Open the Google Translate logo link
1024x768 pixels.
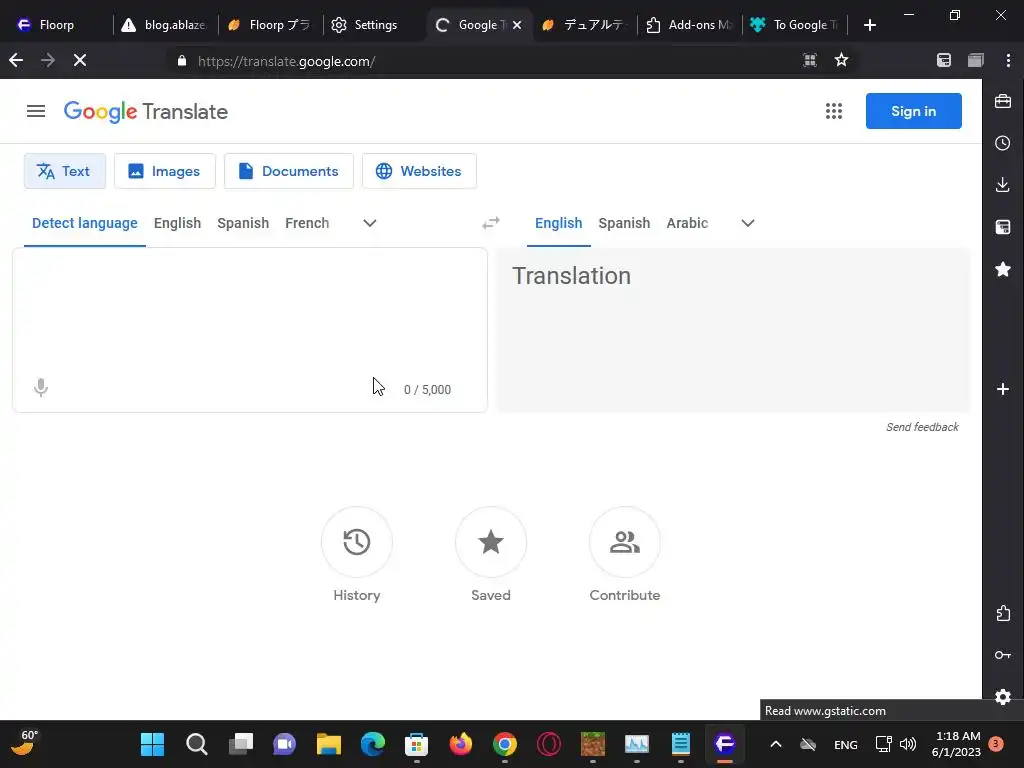(146, 112)
